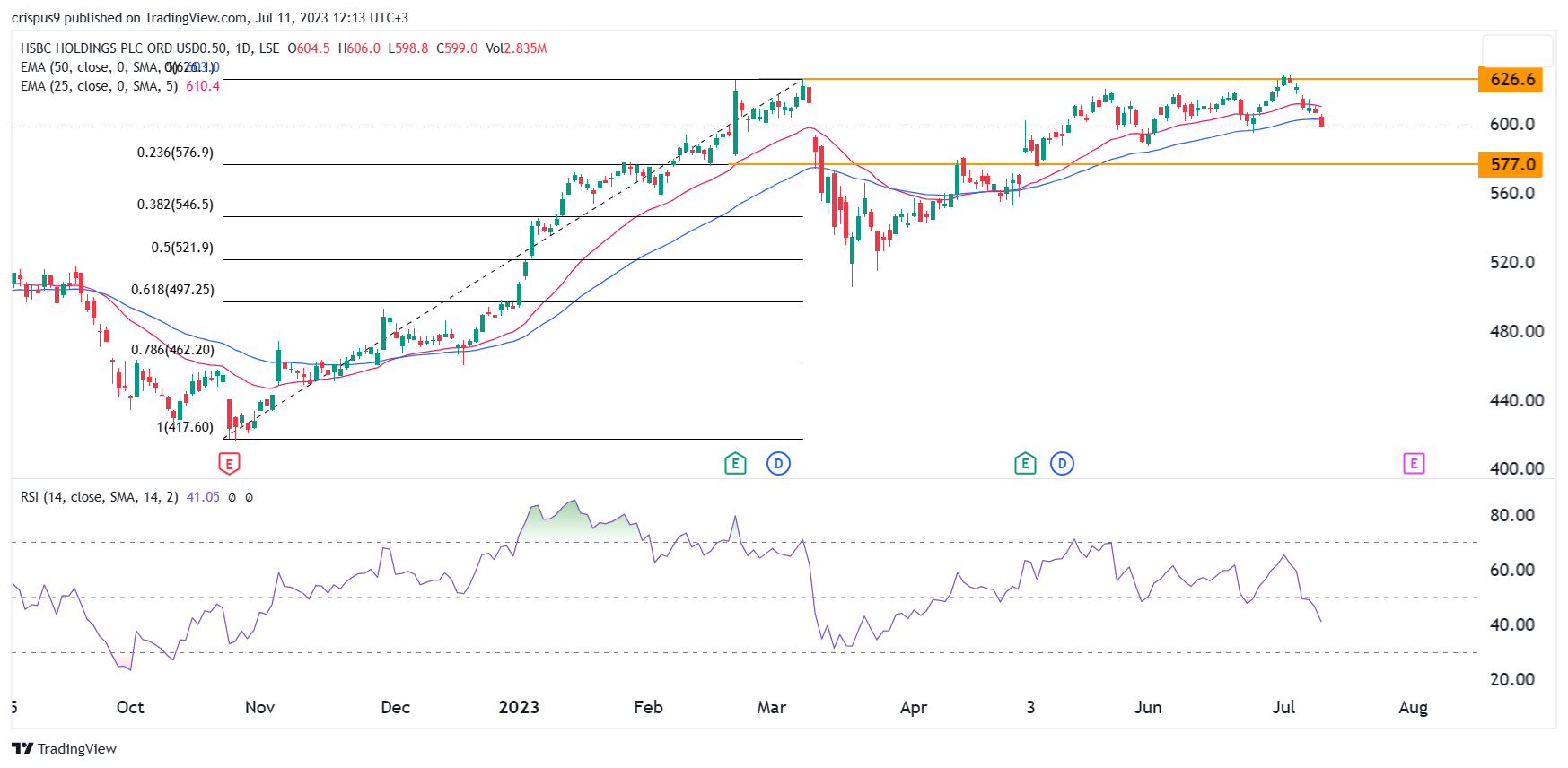The height and width of the screenshot is (768, 1568).
Task: Click the 0.382 Fibonacci level label
Action: pyautogui.click(x=175, y=205)
